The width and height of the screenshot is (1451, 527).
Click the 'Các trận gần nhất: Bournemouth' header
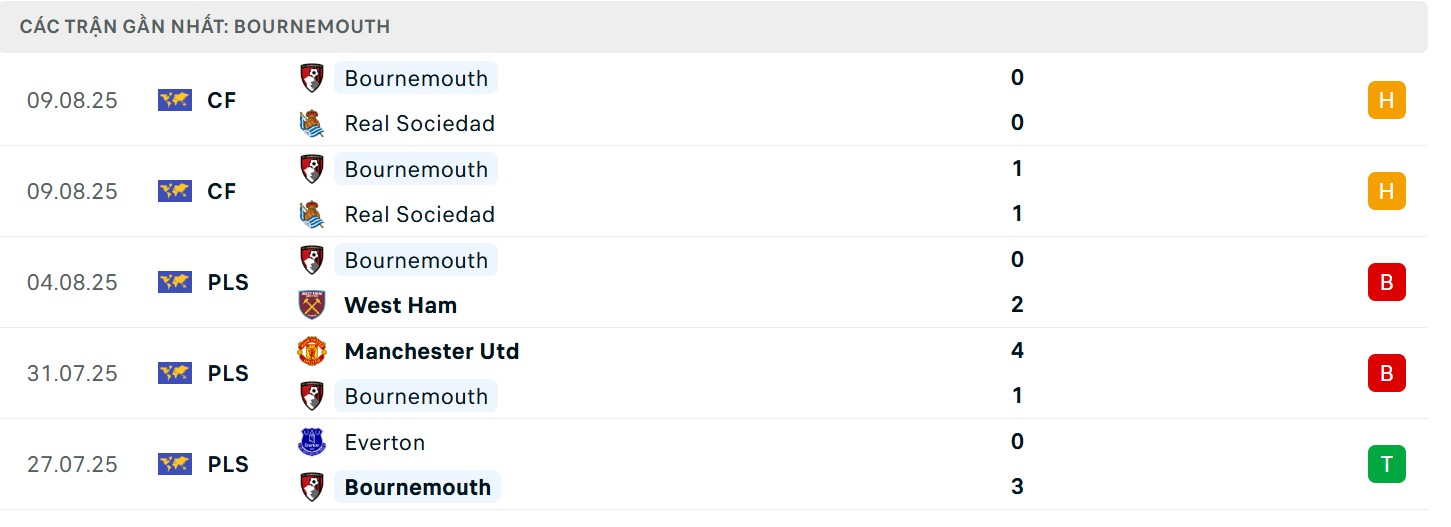pos(205,27)
